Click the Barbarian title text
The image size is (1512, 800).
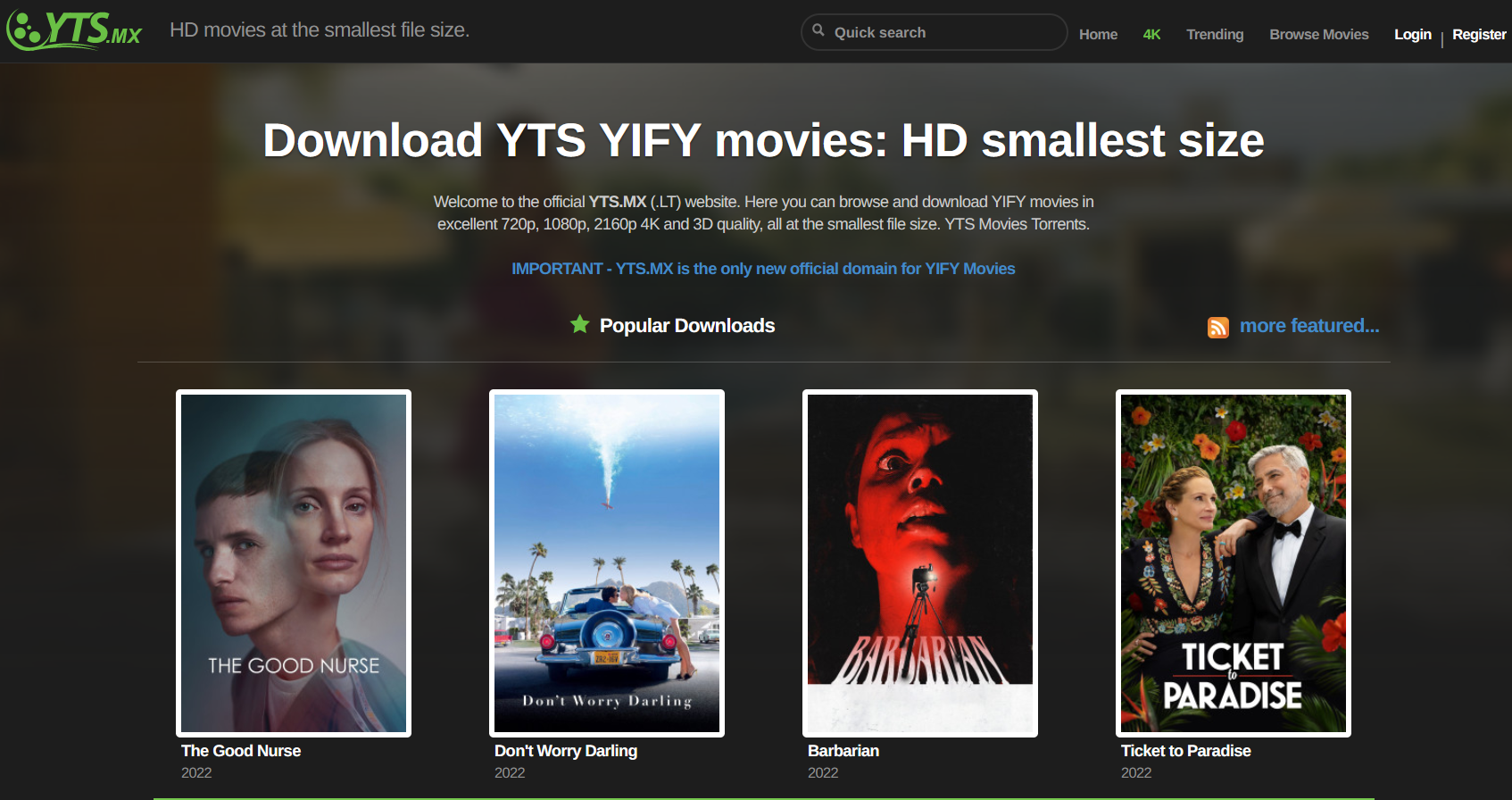click(x=843, y=751)
